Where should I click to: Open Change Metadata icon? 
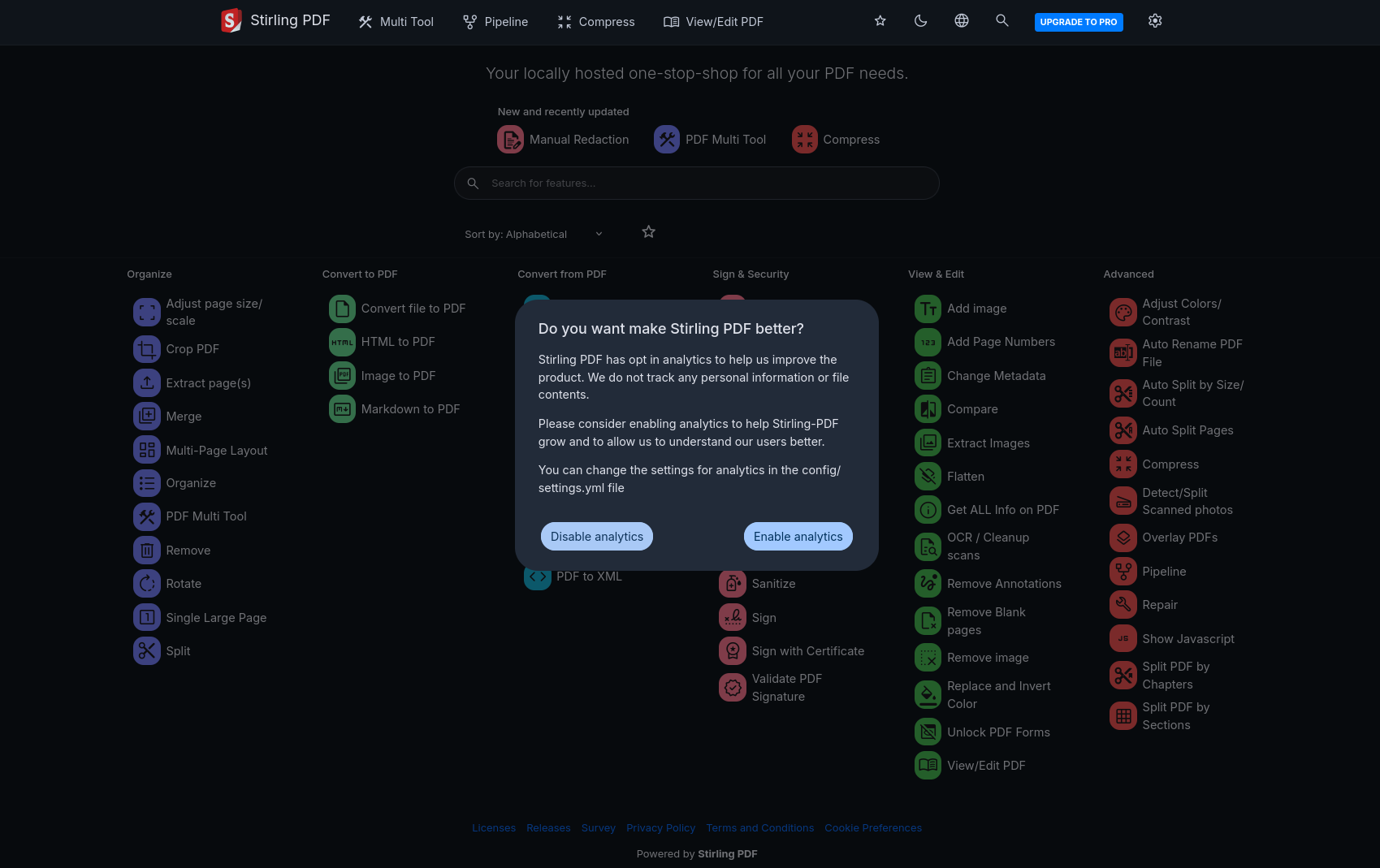928,376
